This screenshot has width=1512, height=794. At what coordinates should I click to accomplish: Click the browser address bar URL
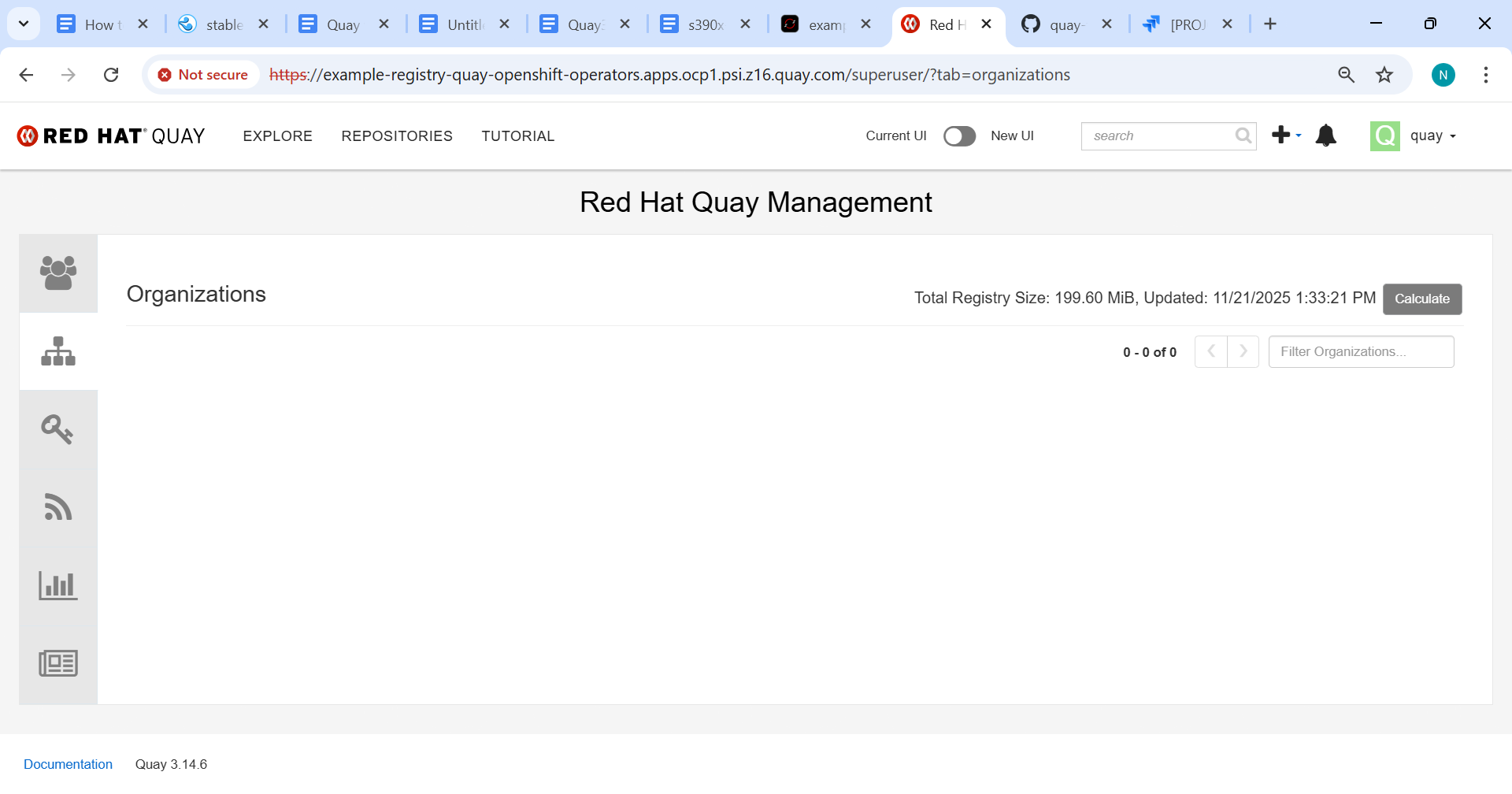[x=669, y=75]
